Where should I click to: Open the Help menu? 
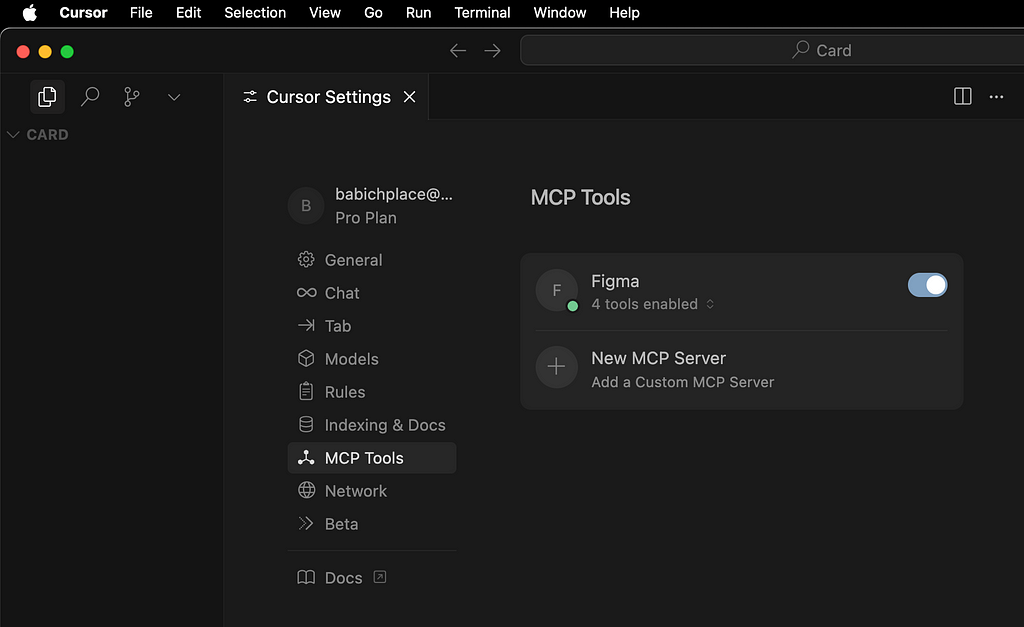tap(624, 12)
